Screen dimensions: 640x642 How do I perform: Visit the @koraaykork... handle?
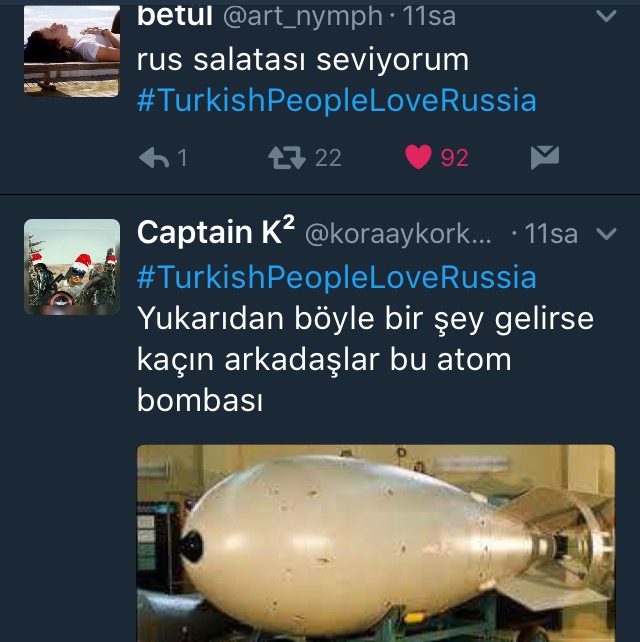point(398,234)
